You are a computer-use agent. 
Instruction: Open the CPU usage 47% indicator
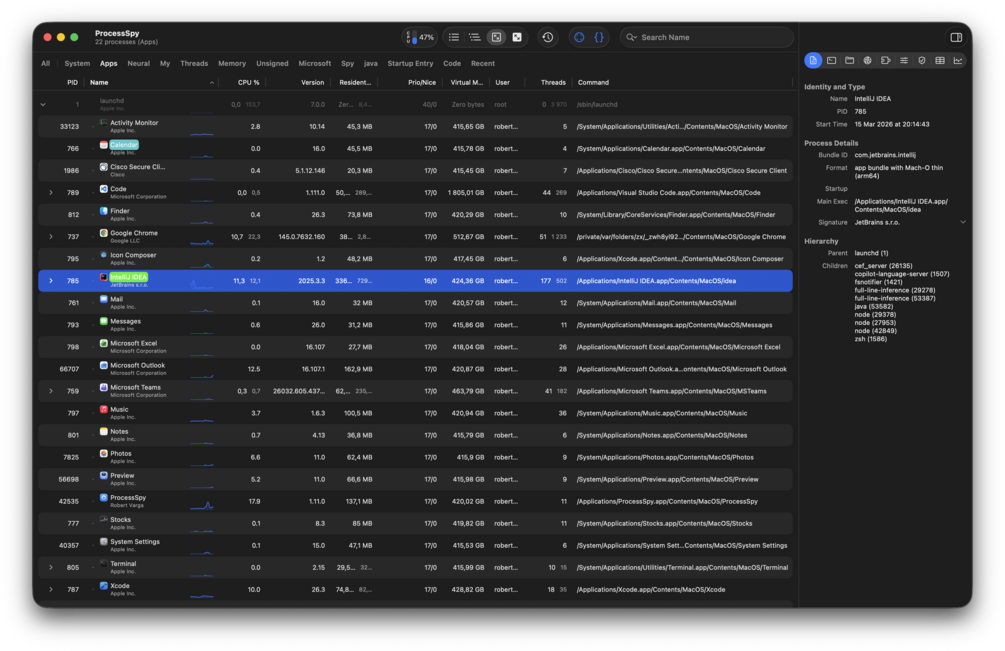tap(419, 37)
